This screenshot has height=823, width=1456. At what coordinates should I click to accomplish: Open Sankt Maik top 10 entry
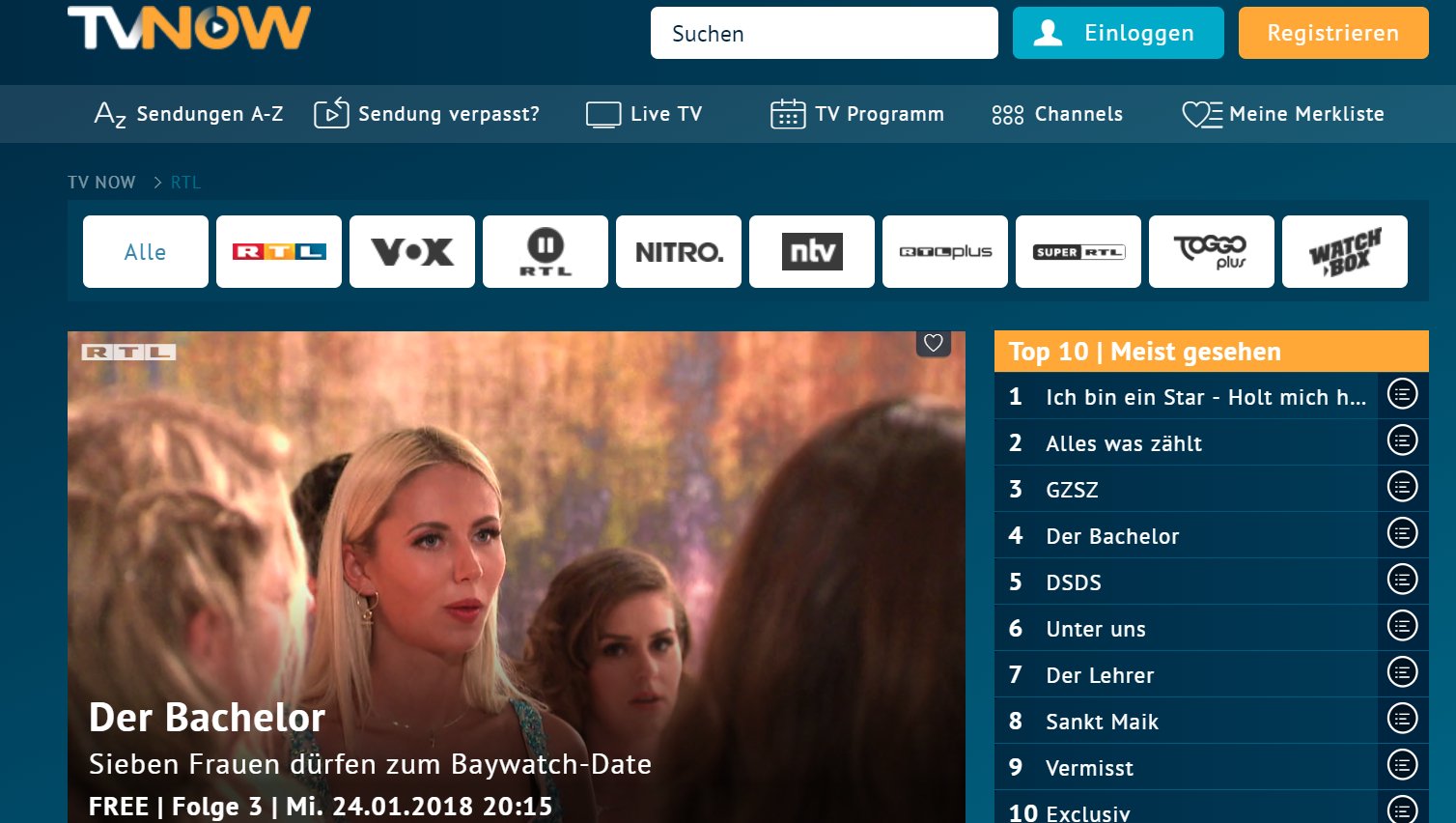(x=1186, y=721)
